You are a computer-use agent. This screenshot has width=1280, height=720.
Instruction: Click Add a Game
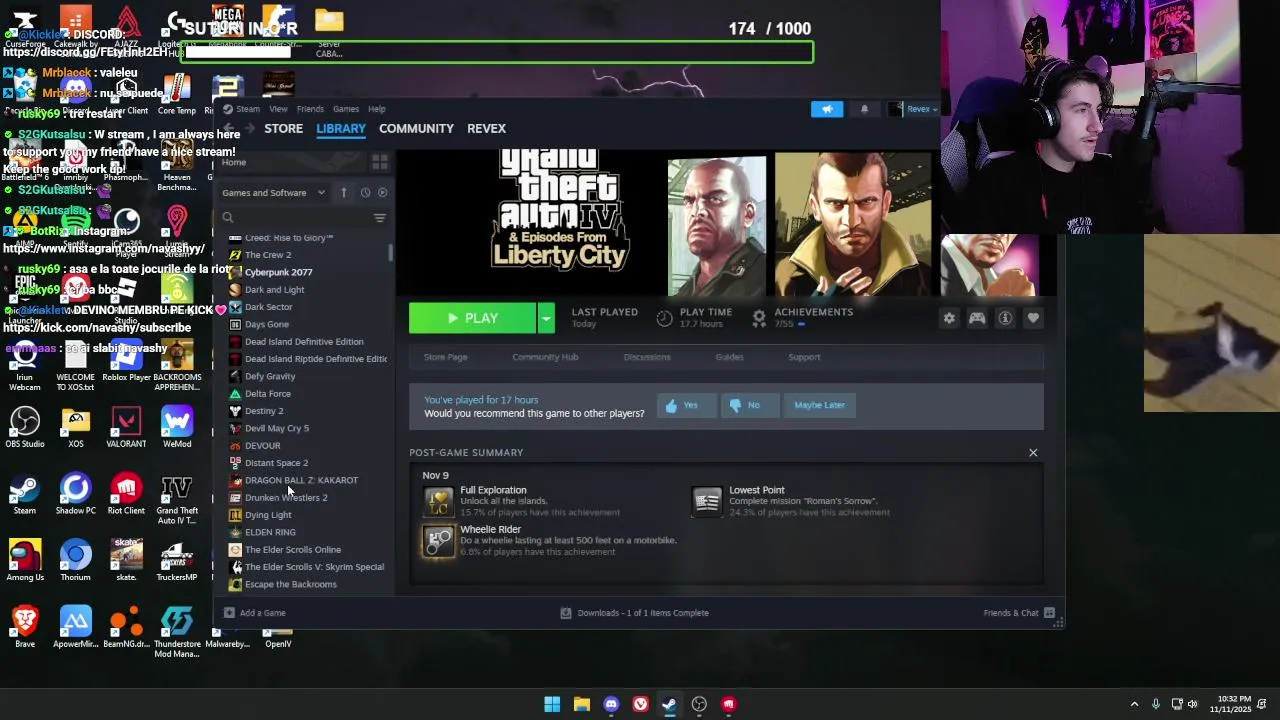(x=255, y=613)
